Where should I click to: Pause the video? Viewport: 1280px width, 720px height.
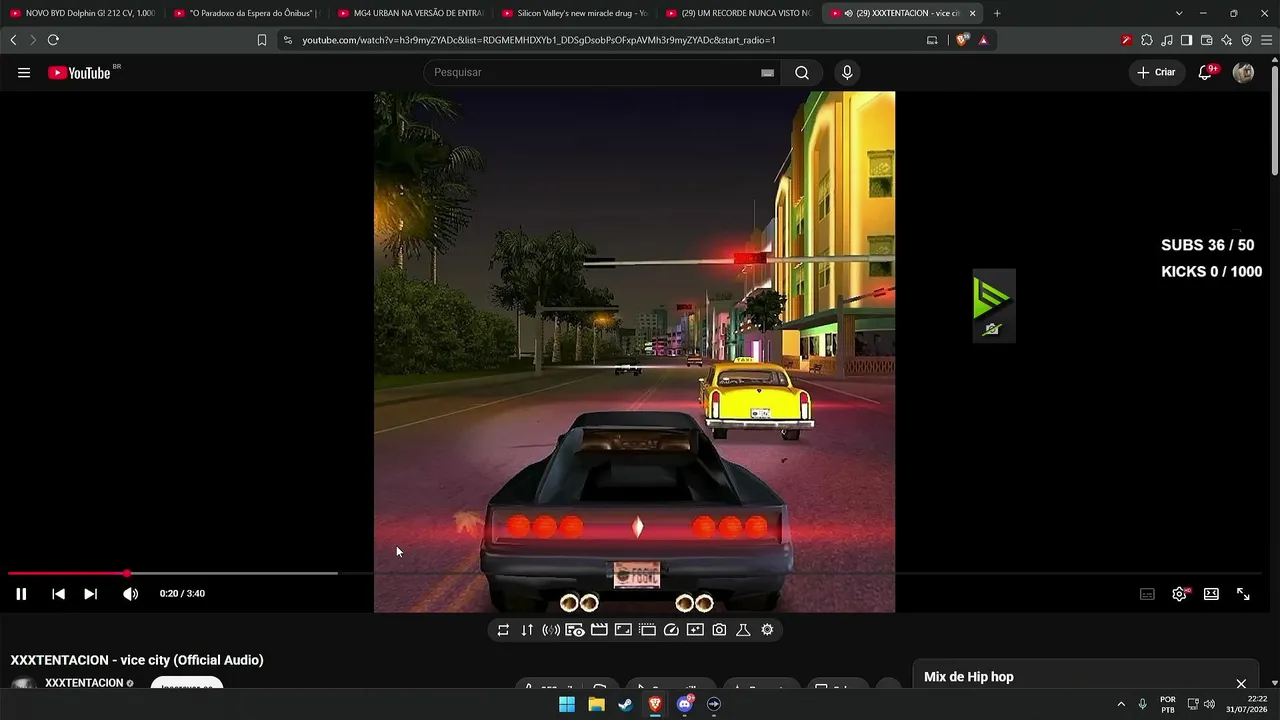point(21,594)
